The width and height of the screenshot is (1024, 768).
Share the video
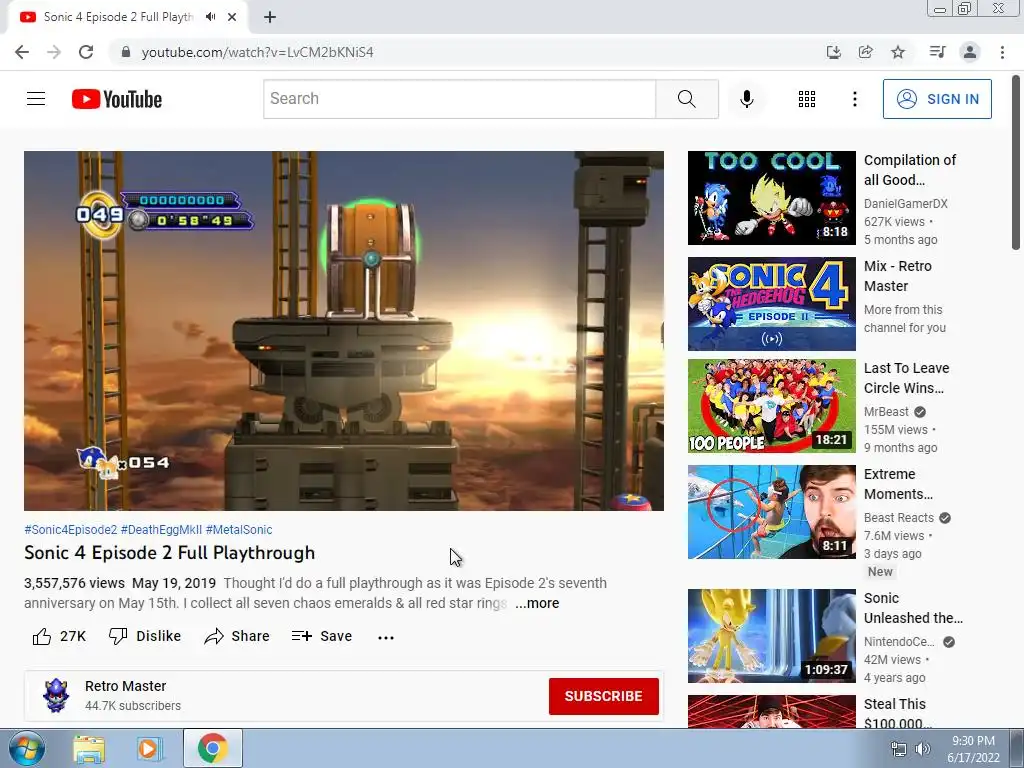point(236,636)
